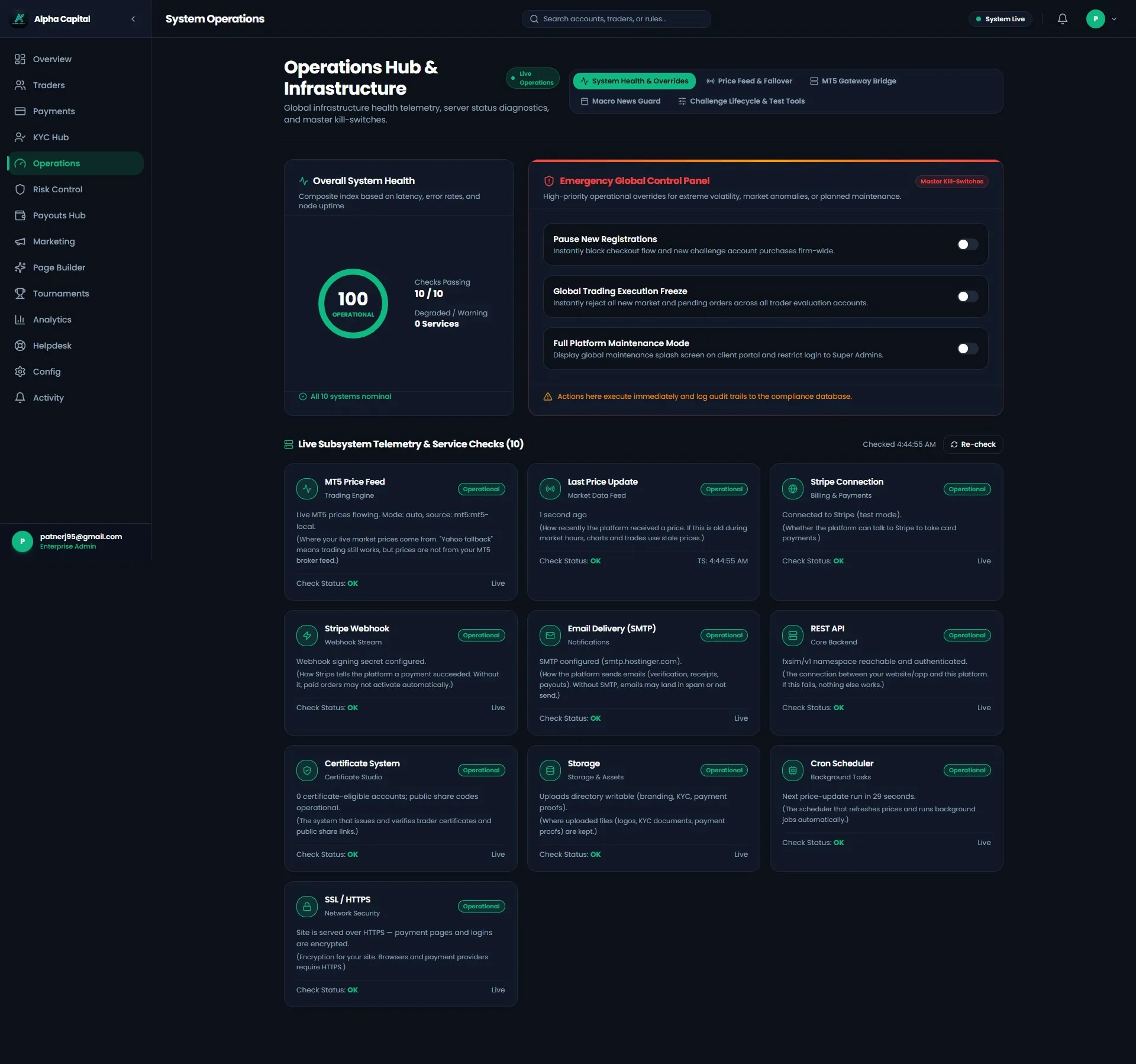Click the Activity bell icon in sidebar

coord(20,398)
